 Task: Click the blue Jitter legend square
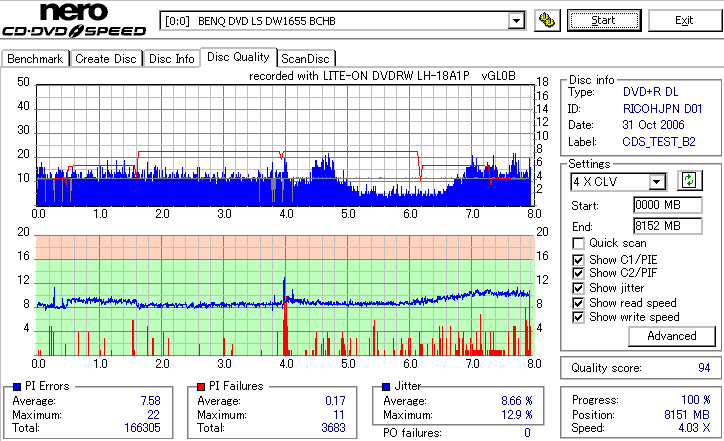[x=386, y=387]
